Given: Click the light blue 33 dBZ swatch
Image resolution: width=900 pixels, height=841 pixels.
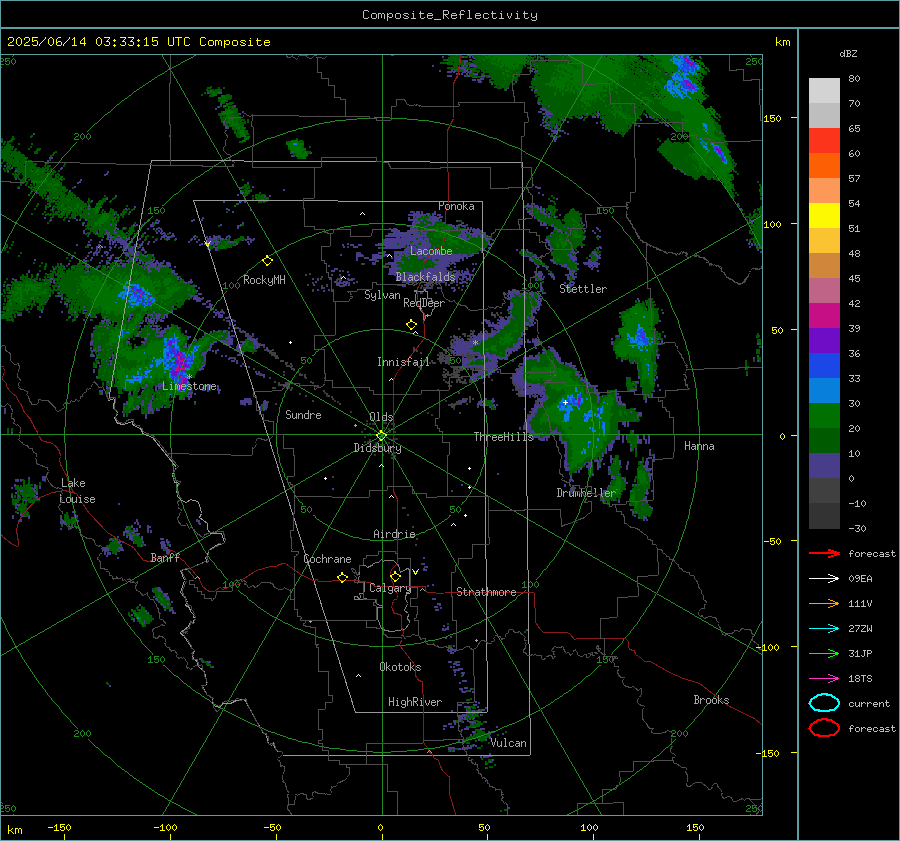Looking at the screenshot, I should pos(824,391).
